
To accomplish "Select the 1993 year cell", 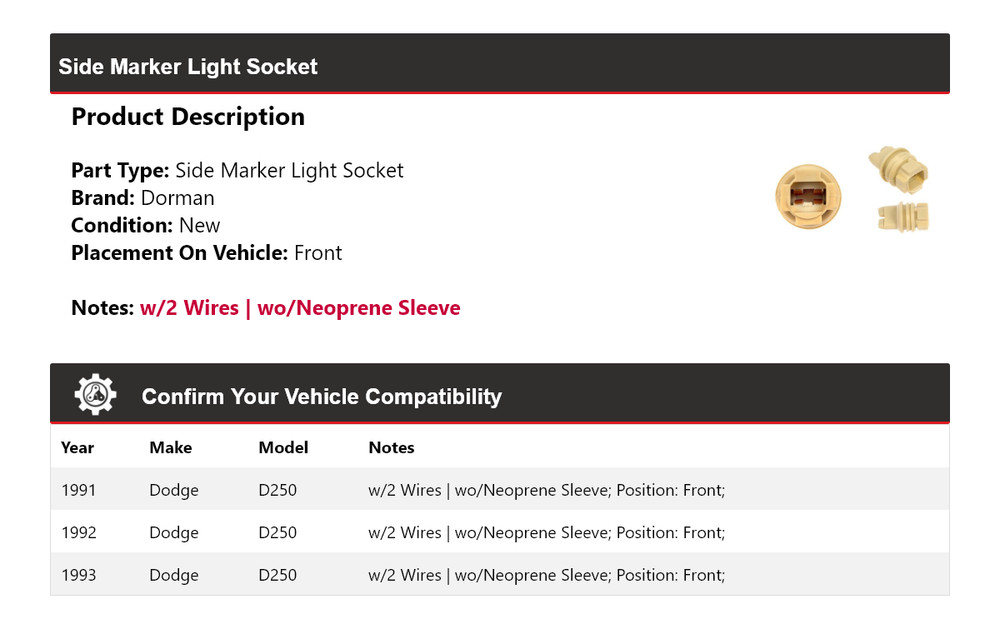I will [79, 575].
